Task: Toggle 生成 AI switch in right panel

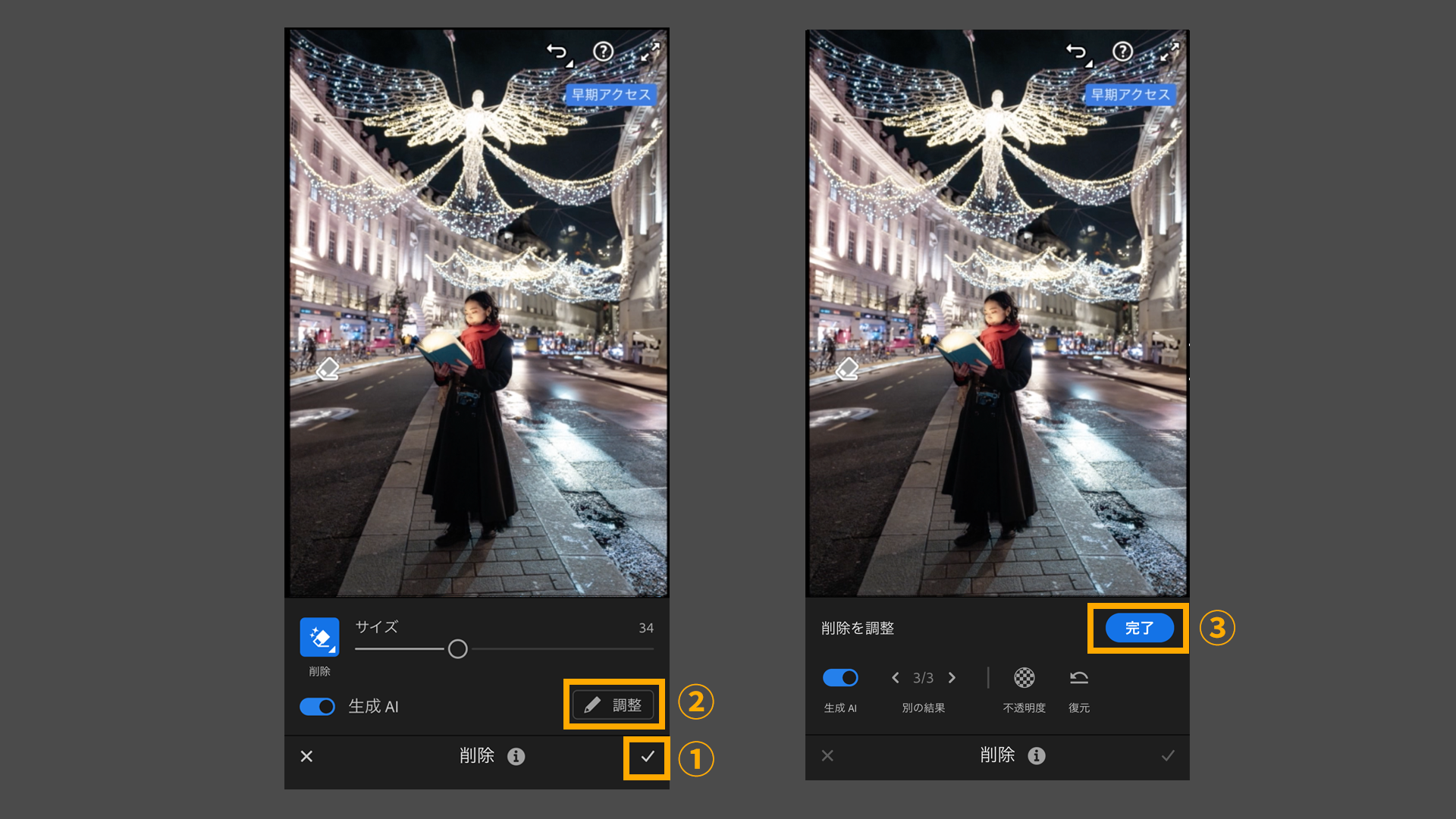Action: (840, 677)
